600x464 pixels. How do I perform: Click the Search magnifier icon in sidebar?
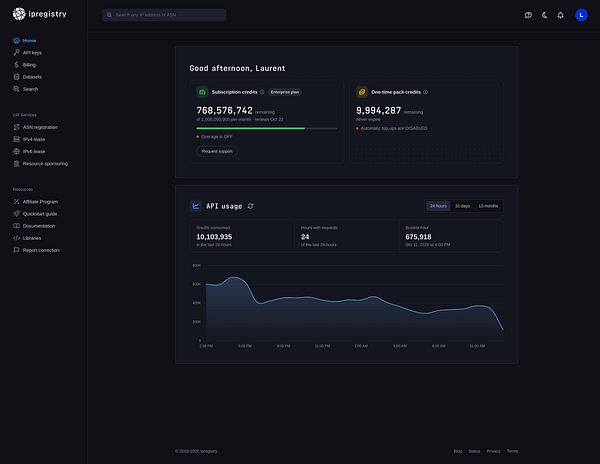16,89
